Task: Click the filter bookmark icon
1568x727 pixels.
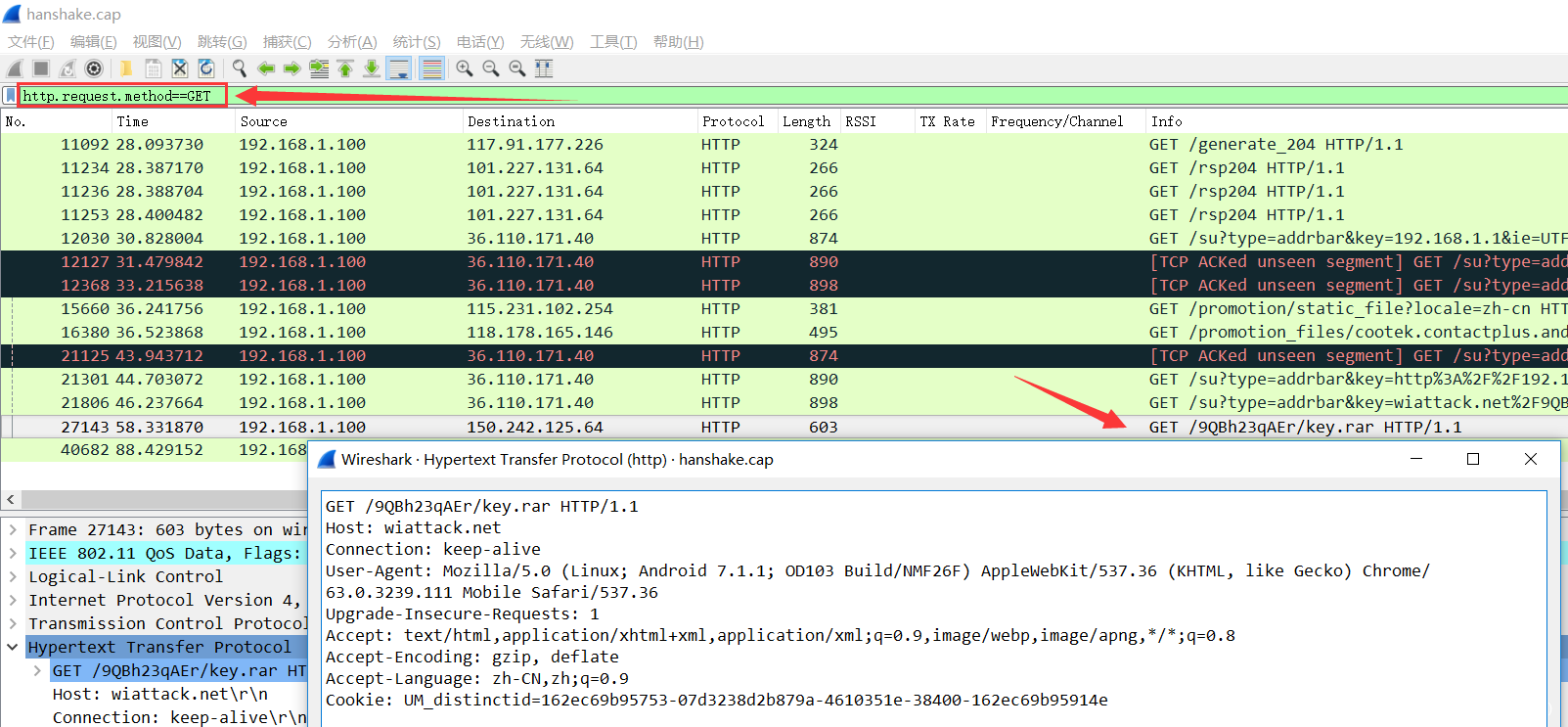Action: click(10, 96)
